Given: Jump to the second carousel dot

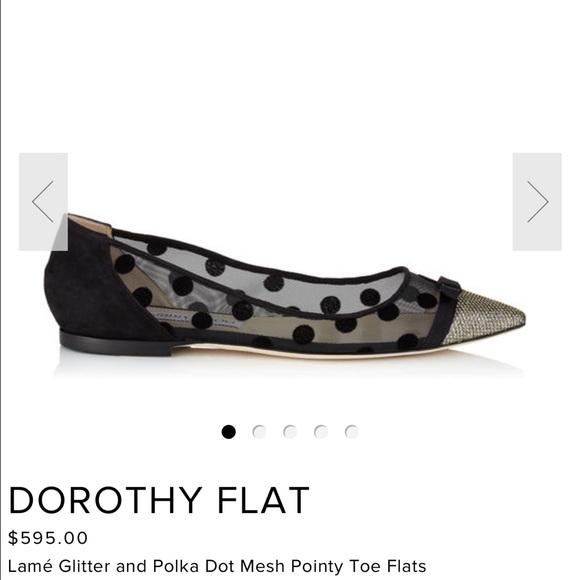Looking at the screenshot, I should click(x=259, y=432).
